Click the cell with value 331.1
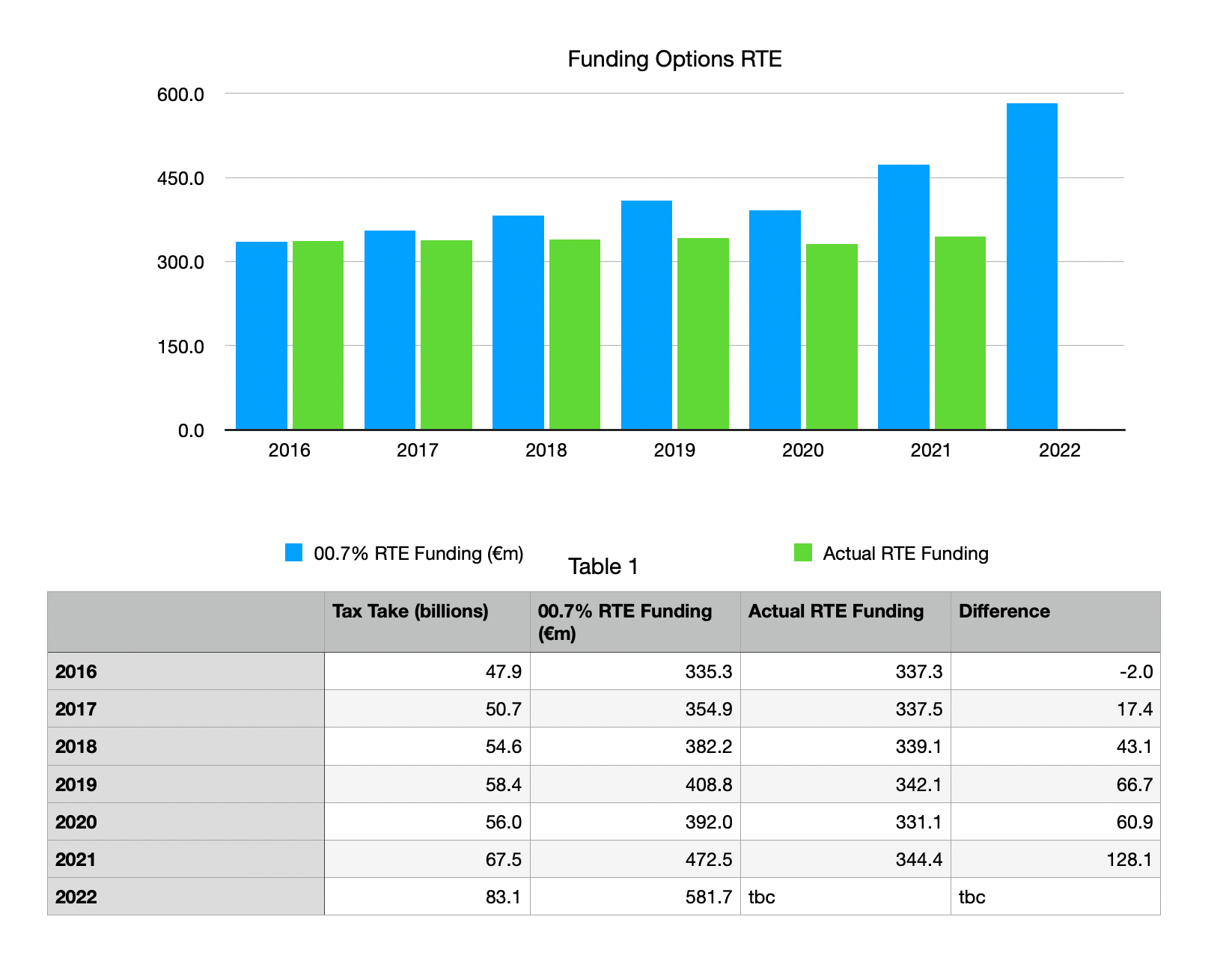Viewport: 1232px width, 976px height. point(845,822)
